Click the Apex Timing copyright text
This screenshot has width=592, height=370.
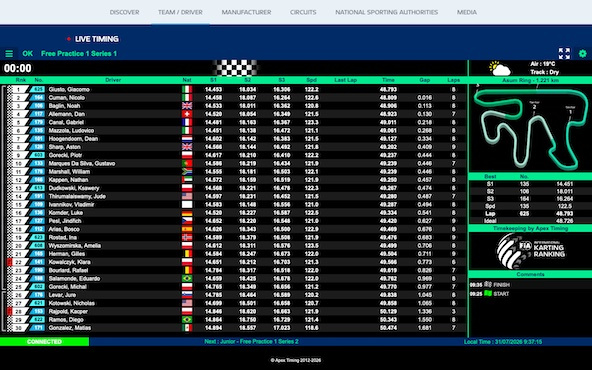(x=296, y=360)
